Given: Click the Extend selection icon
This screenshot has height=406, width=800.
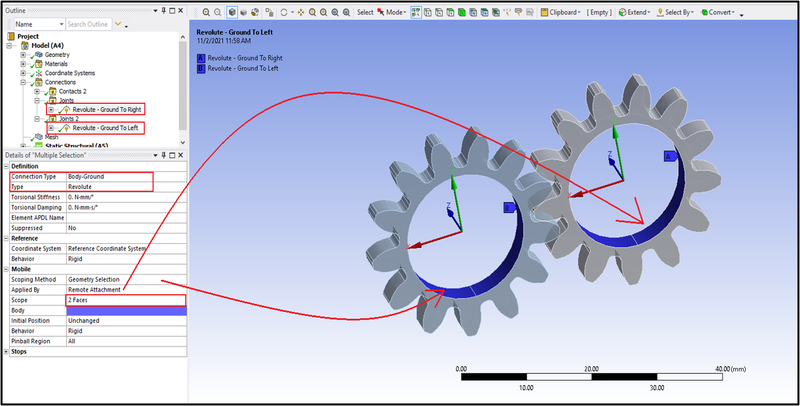Looking at the screenshot, I should tap(622, 12).
